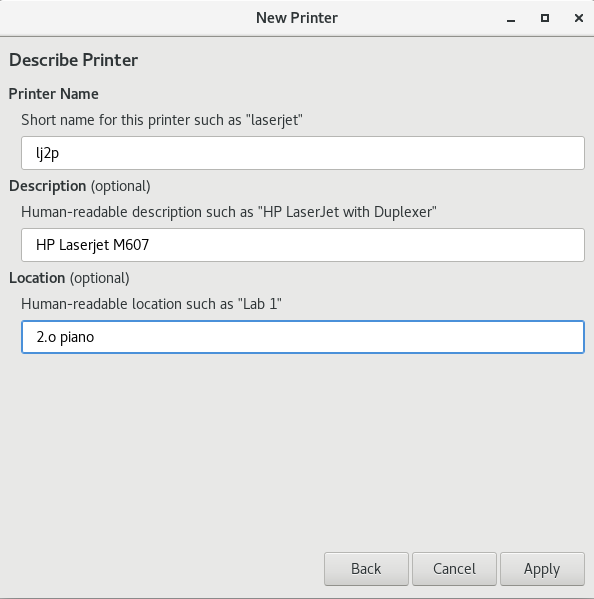The height and width of the screenshot is (599, 594).
Task: Click the bold Printer Name label
Action: tap(53, 94)
